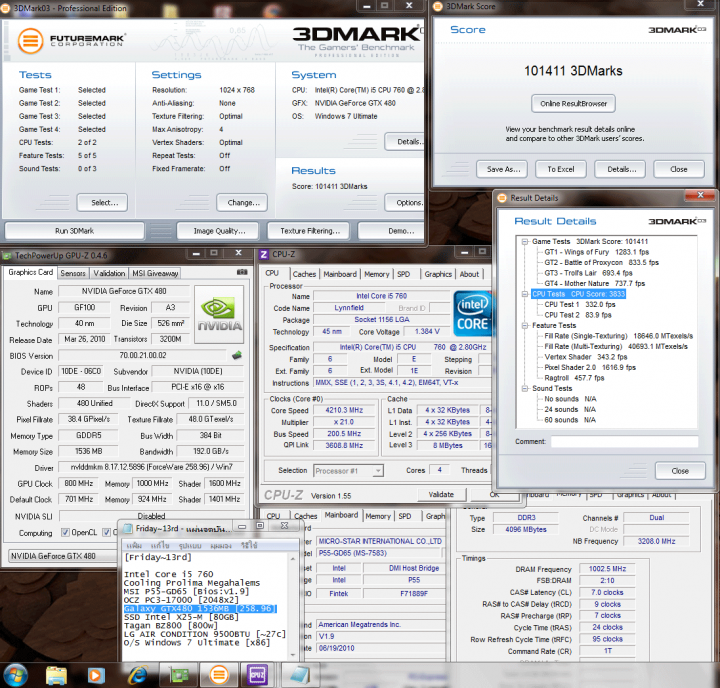Open the MSI Giveaway tab in GPU-Z

tap(155, 273)
